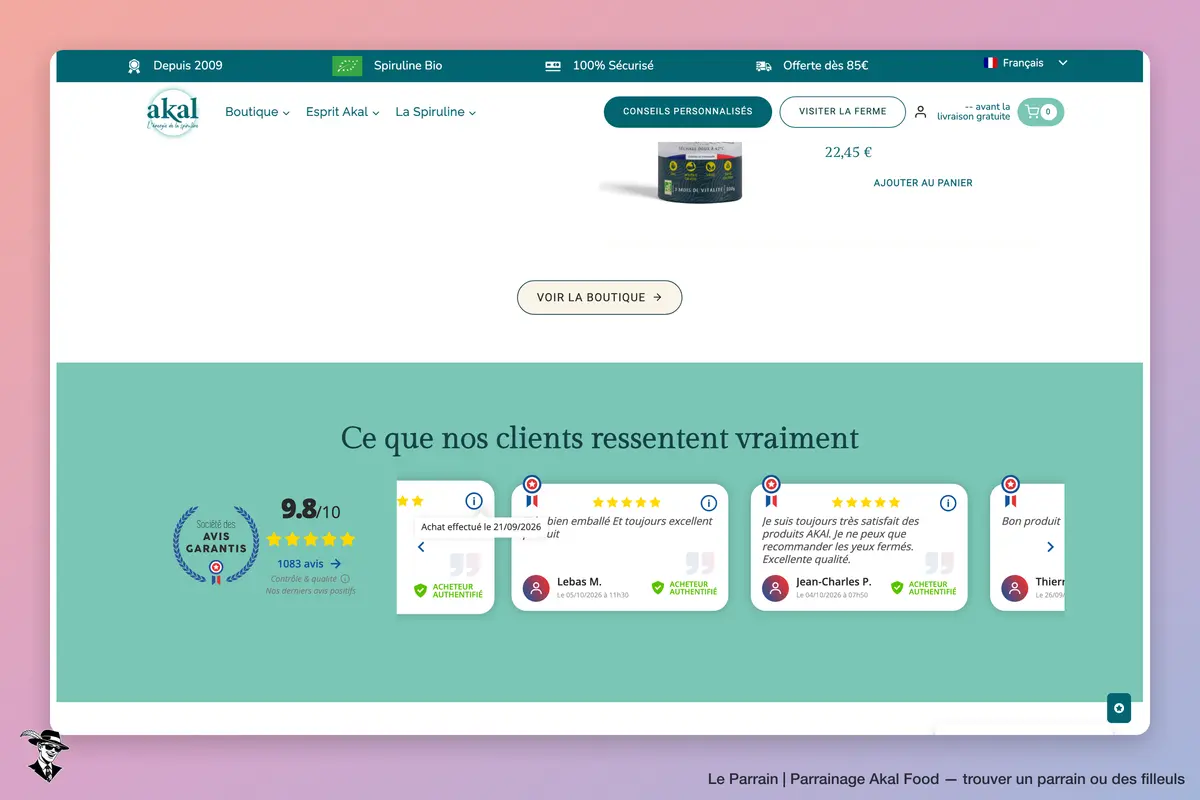Open info icon on Jean-Charles P. review
Screen dimensions: 1200x800
pyautogui.click(x=948, y=503)
